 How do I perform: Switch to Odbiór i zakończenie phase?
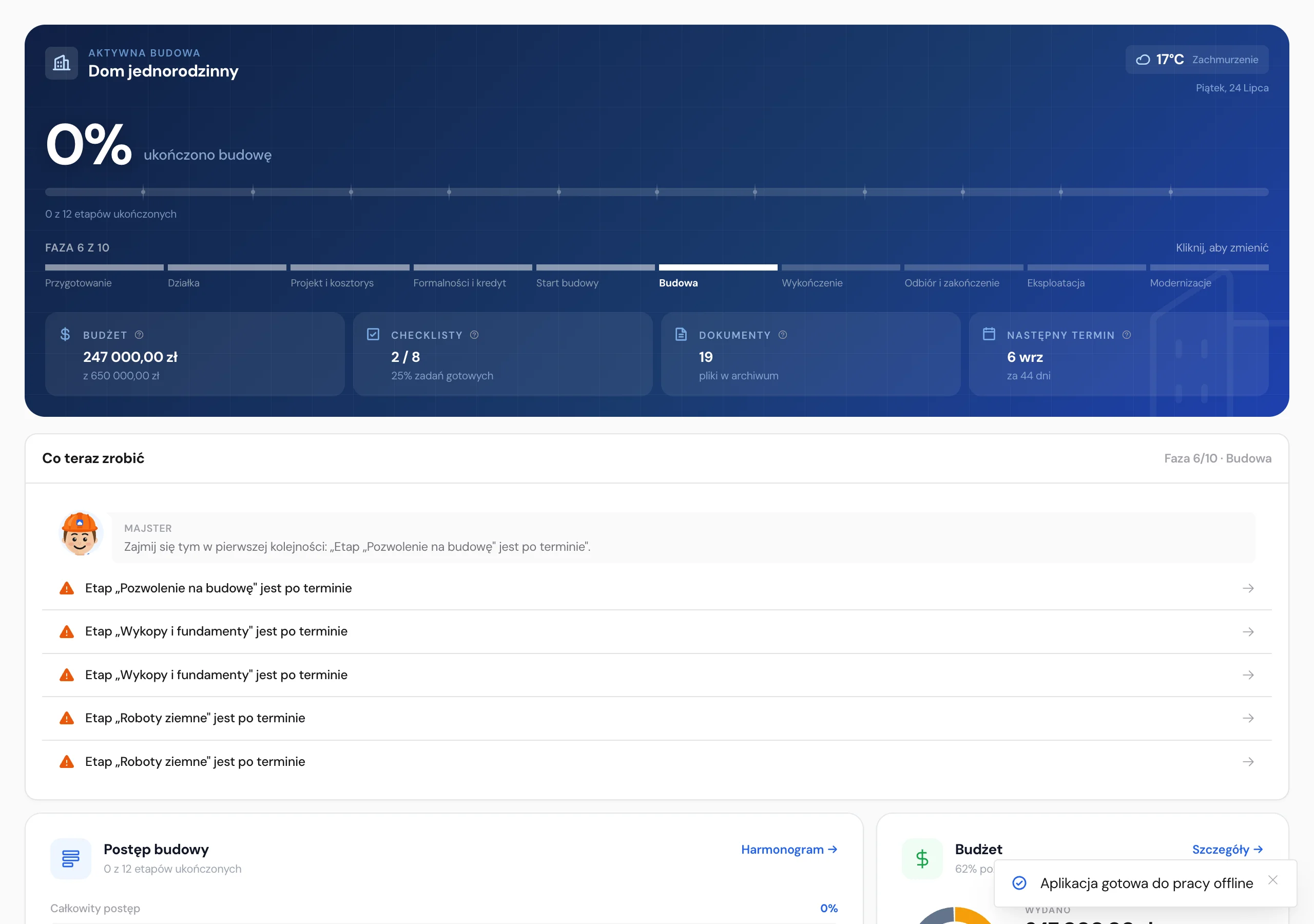pyautogui.click(x=964, y=277)
